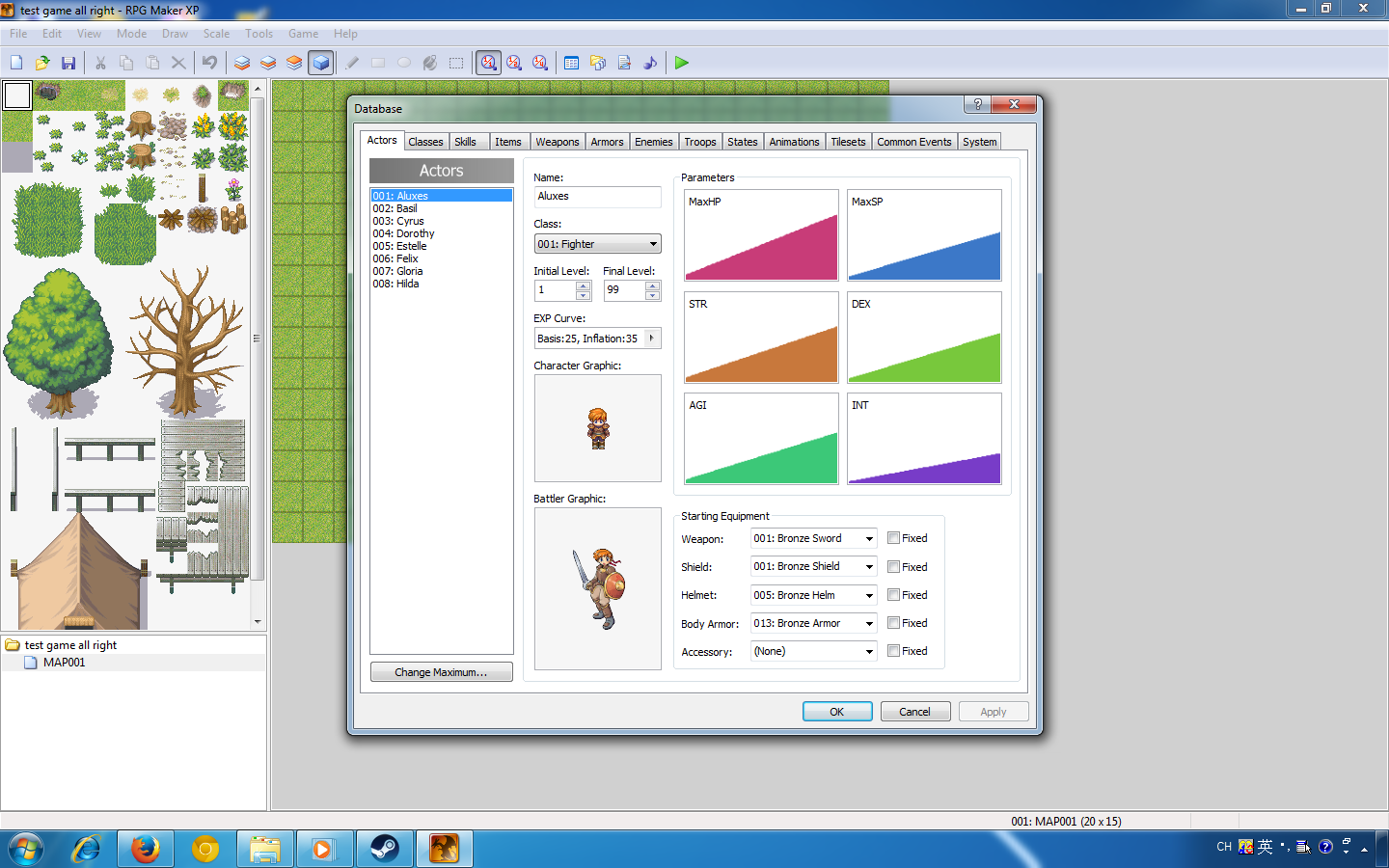The image size is (1389, 868).
Task: Select actor 004: Dorothy in the list
Action: pos(441,233)
